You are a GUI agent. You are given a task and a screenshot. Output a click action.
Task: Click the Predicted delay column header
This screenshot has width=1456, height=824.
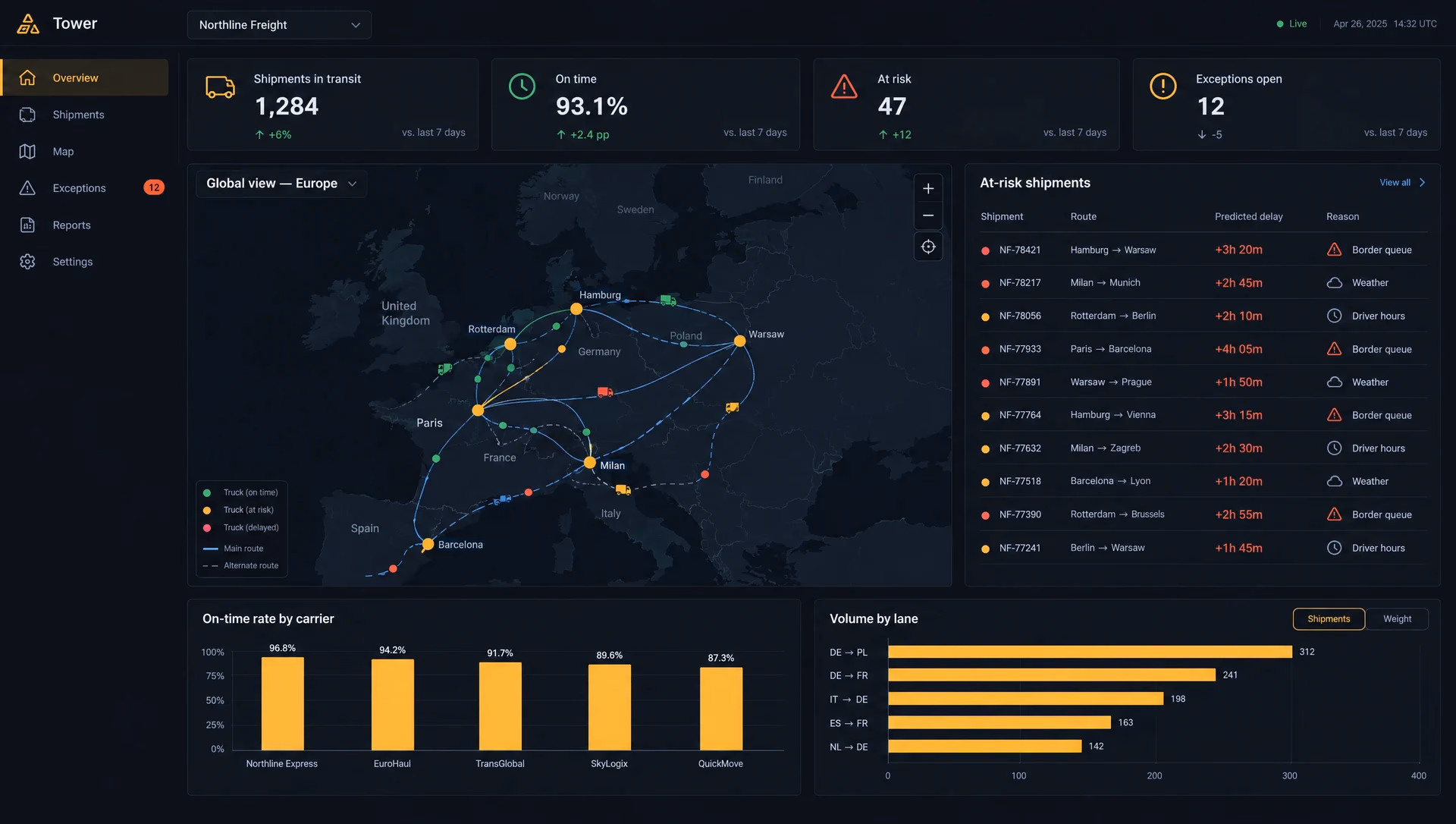[x=1248, y=217]
